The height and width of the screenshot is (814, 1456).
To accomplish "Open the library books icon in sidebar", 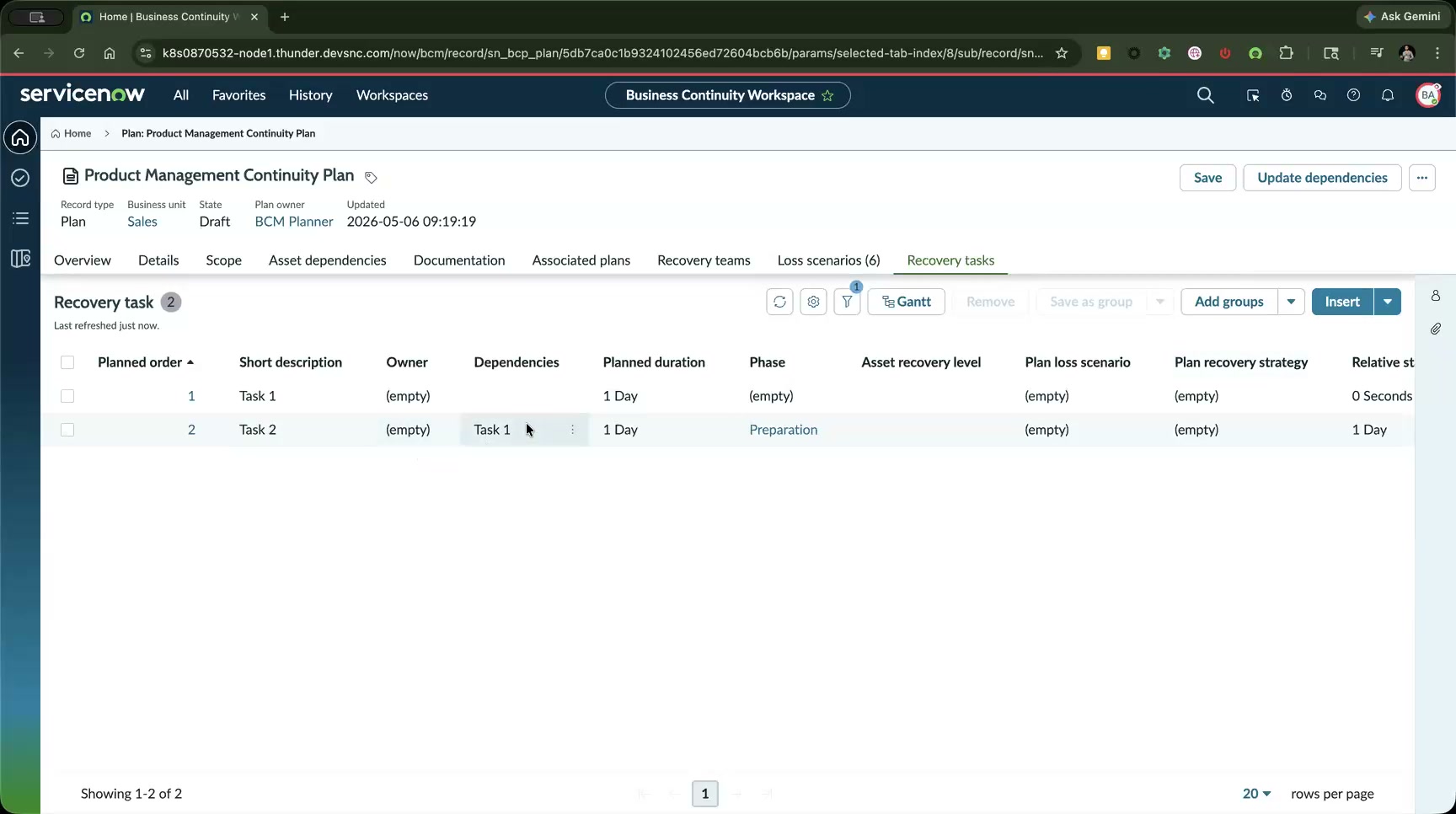I will 20,259.
